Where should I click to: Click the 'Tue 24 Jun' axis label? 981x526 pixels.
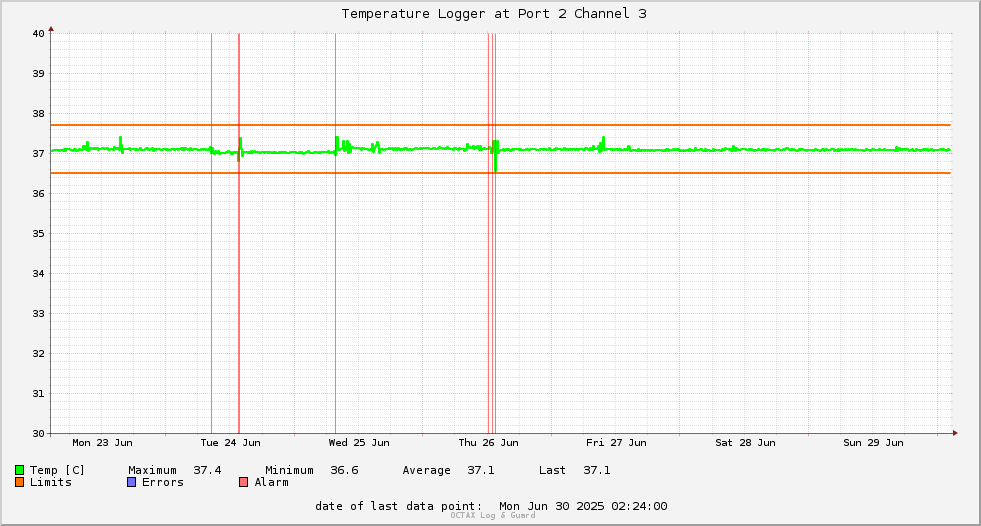[230, 443]
